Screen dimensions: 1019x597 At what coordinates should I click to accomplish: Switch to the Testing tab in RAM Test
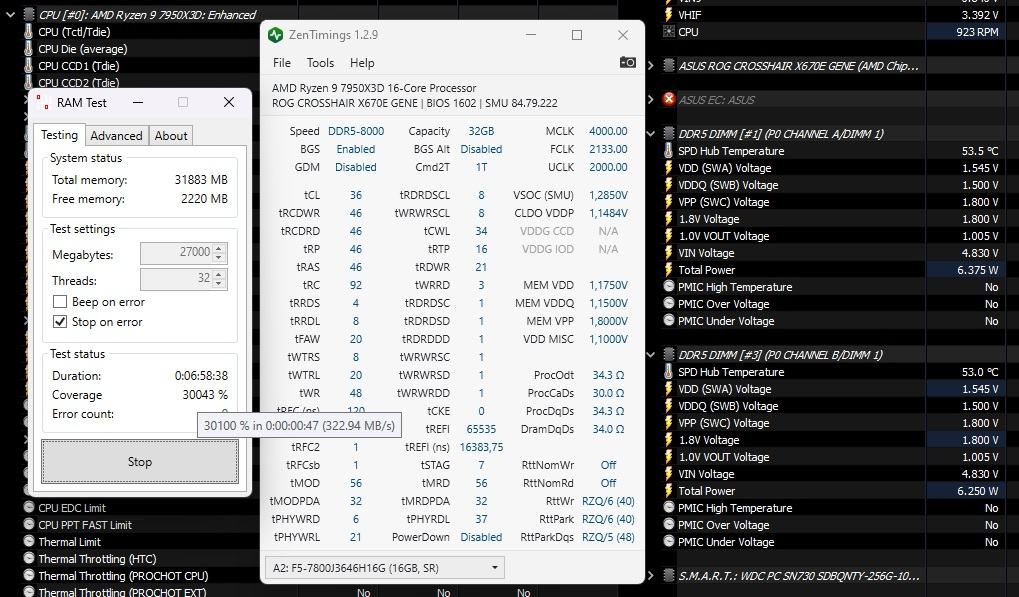(59, 134)
